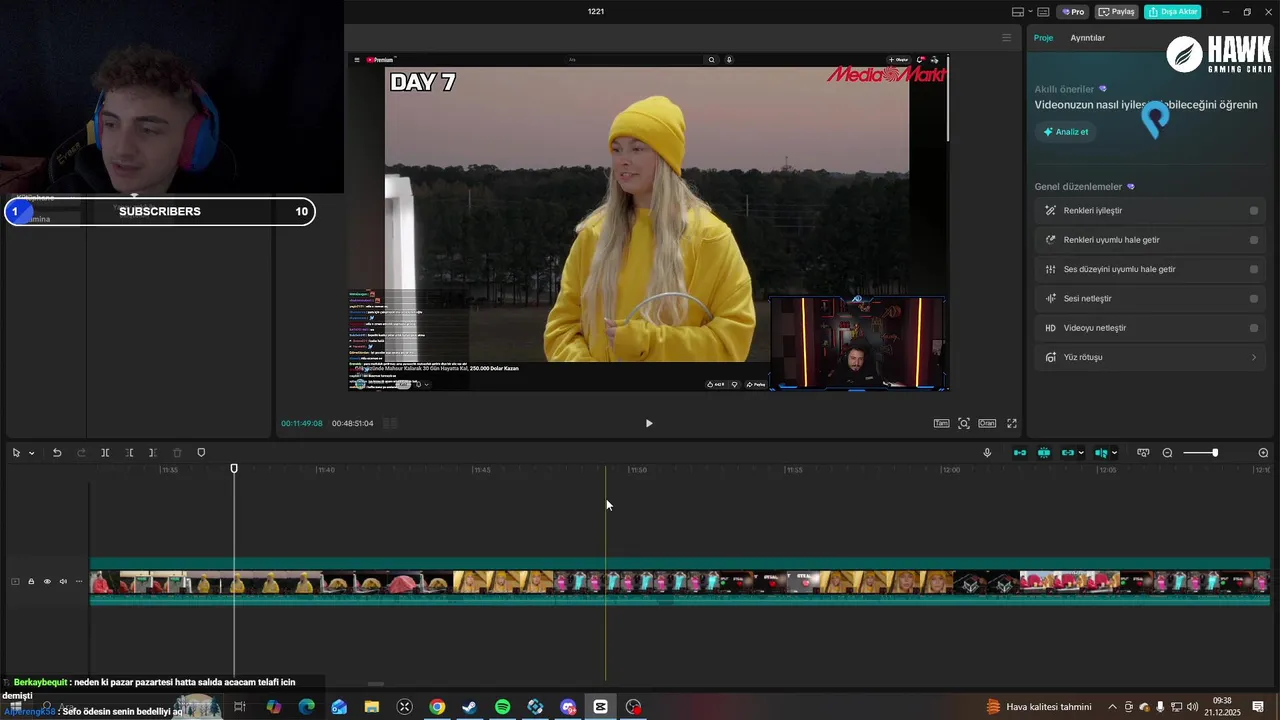
Task: Open the layout selector icon in title bar
Action: tap(1017, 12)
